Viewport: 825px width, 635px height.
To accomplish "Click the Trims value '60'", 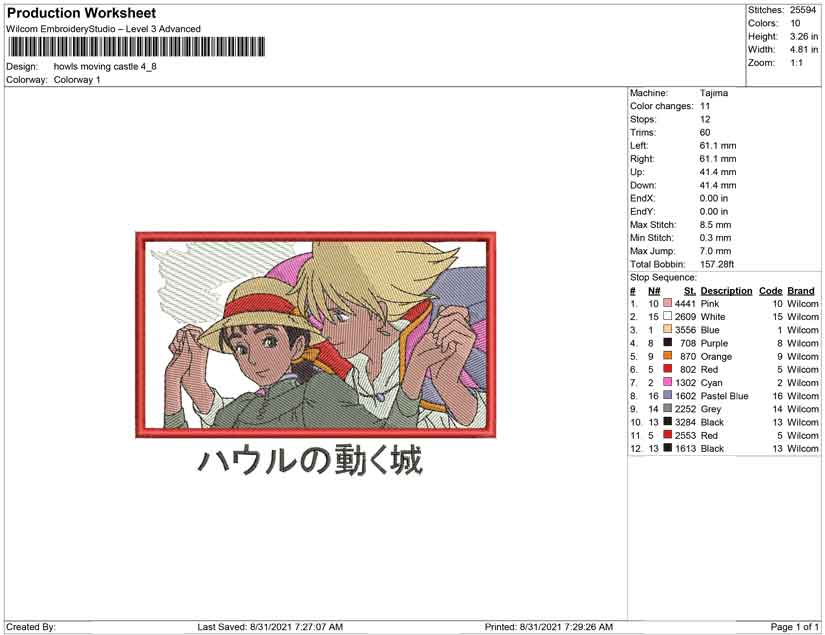I will pos(705,133).
